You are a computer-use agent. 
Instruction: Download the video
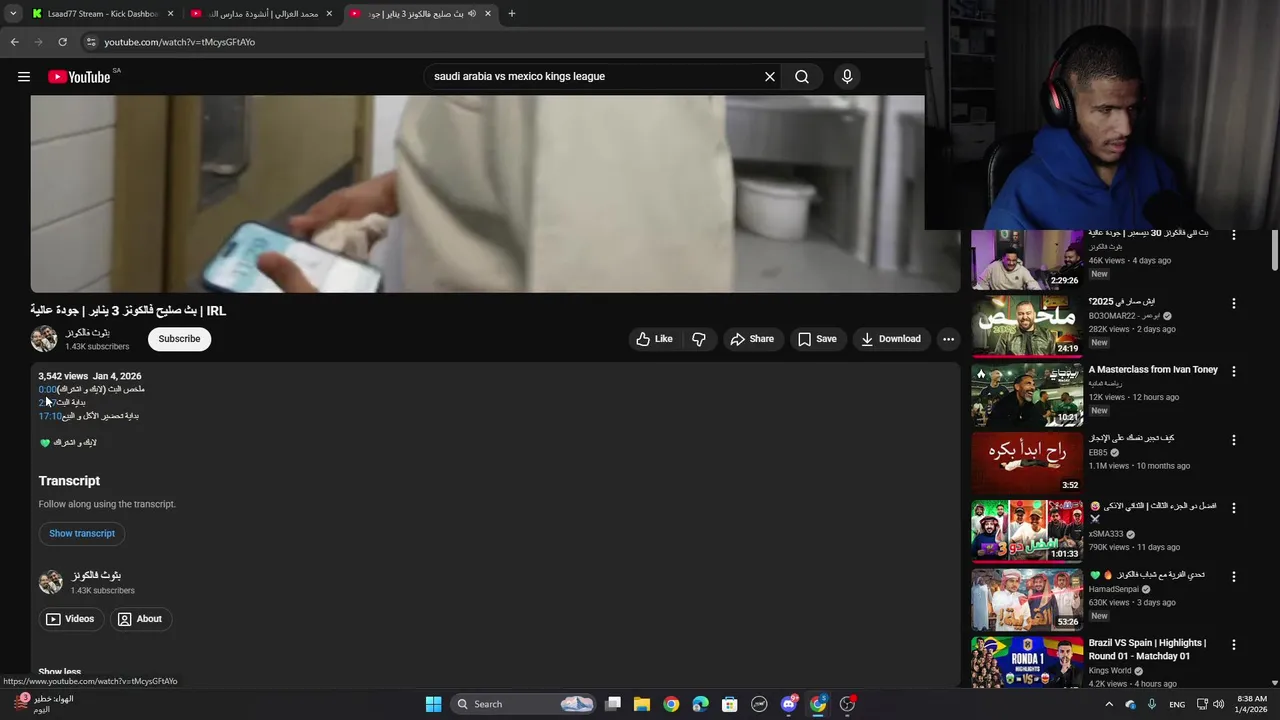tap(890, 339)
